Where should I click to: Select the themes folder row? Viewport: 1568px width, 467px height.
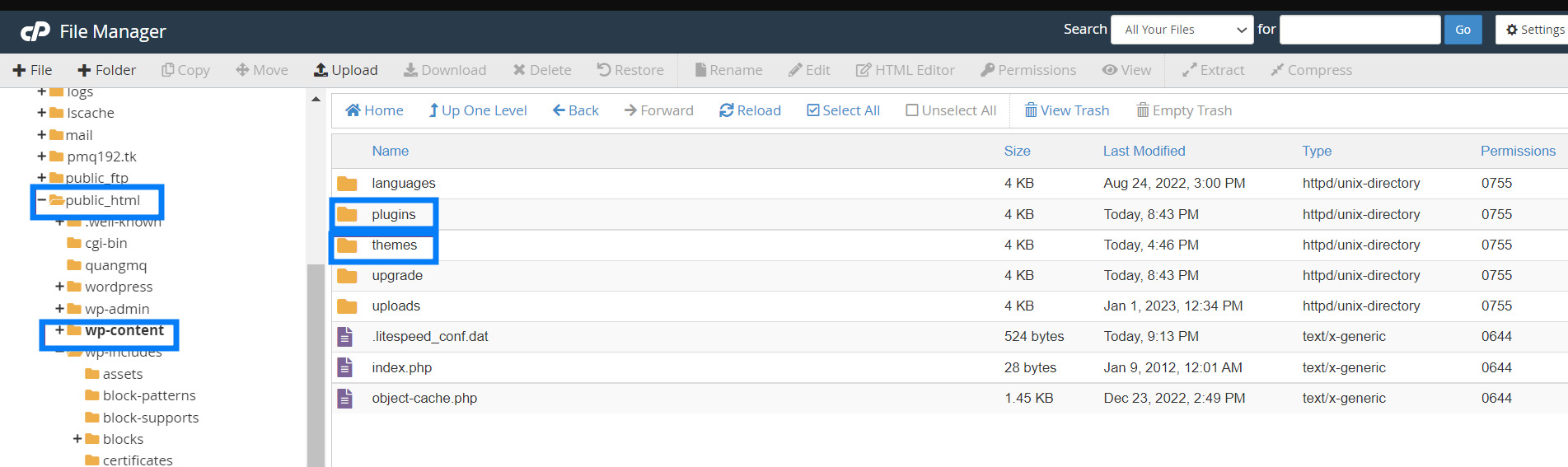949,245
